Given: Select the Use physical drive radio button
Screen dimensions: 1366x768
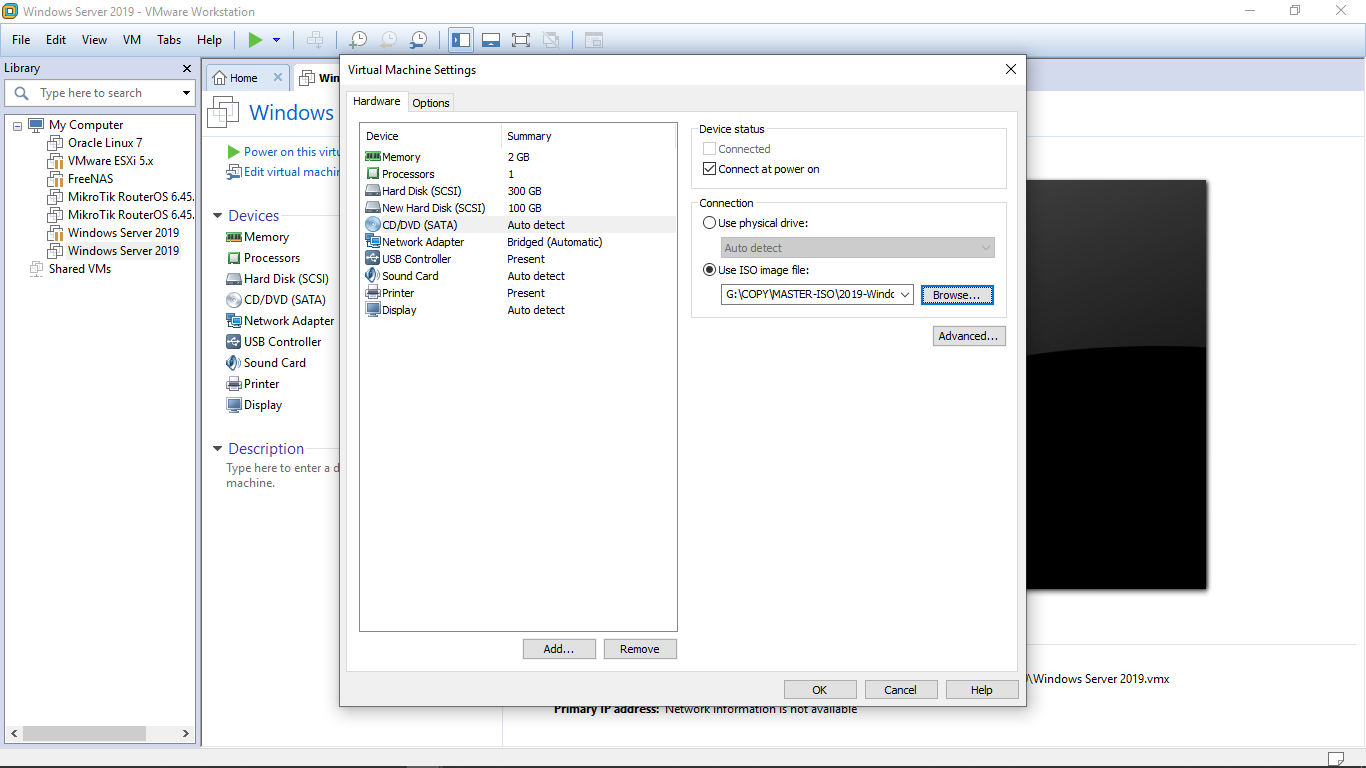Looking at the screenshot, I should tap(710, 223).
